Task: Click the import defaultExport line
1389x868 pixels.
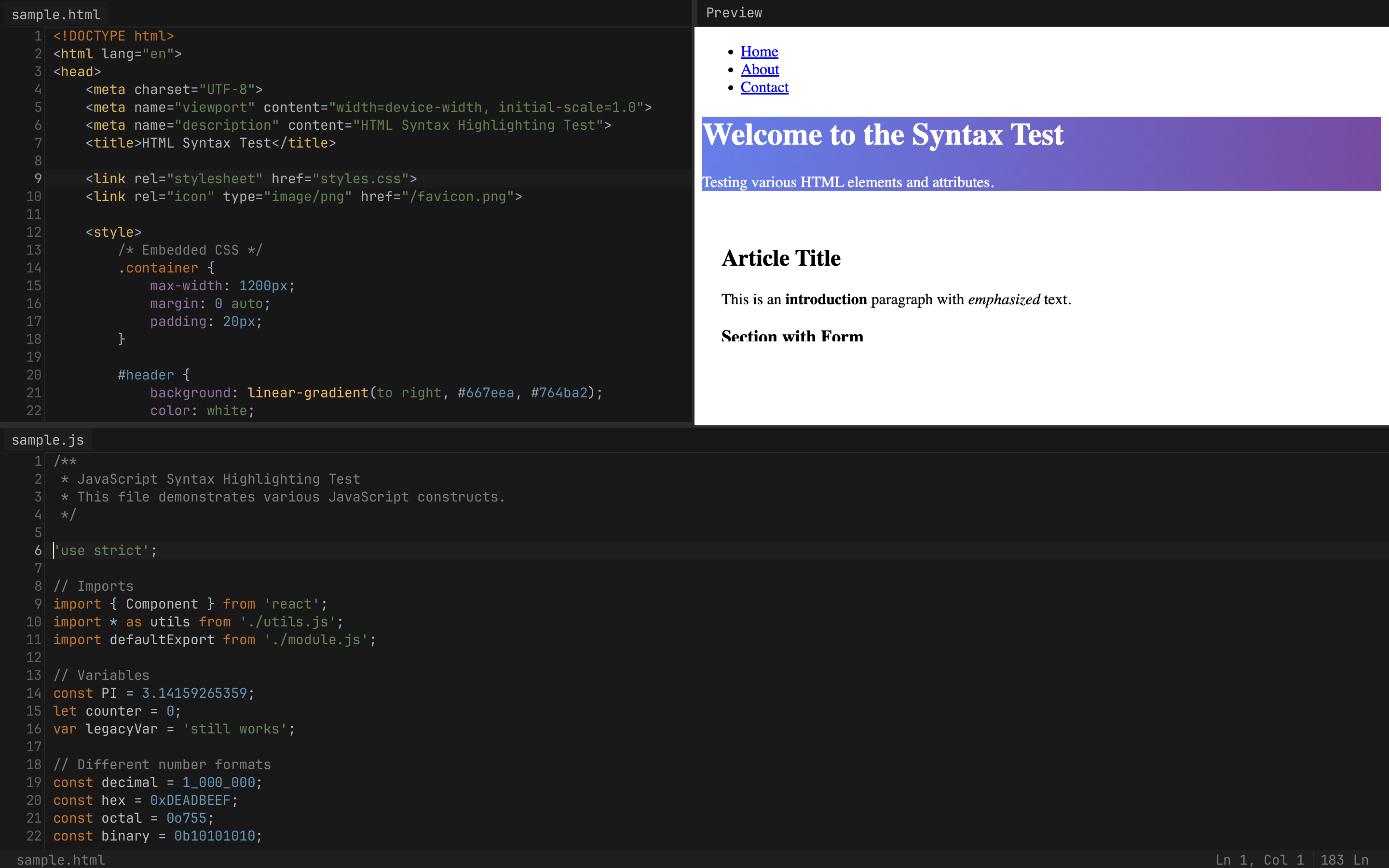Action: 214,639
